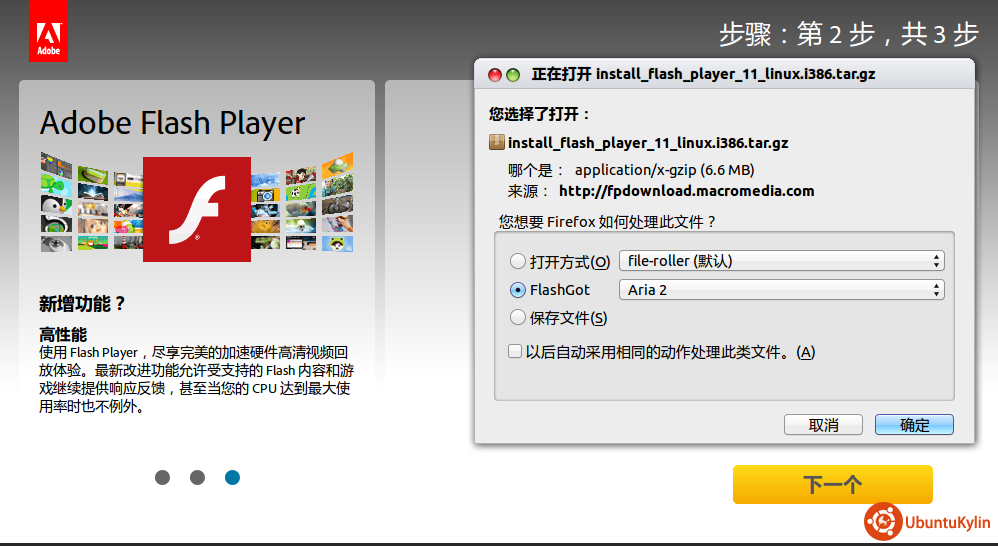Select the FlashGot radio button
998x546 pixels.
click(518, 290)
